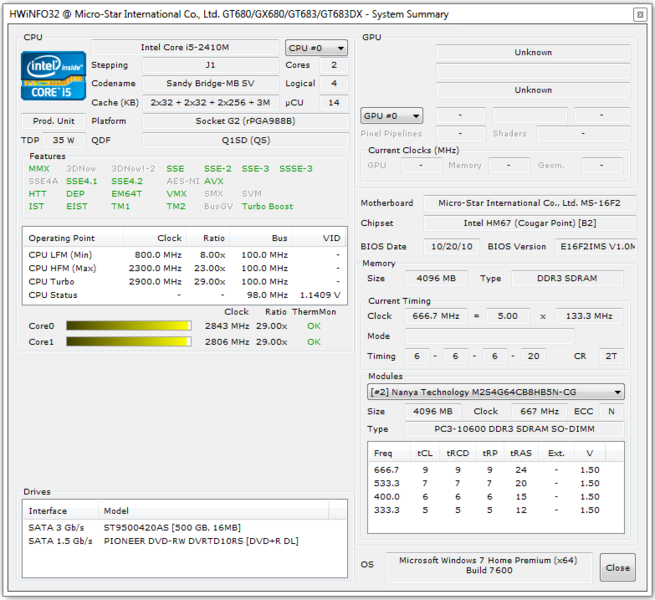The height and width of the screenshot is (600, 655).
Task: Click the VID column header
Action: [x=320, y=238]
